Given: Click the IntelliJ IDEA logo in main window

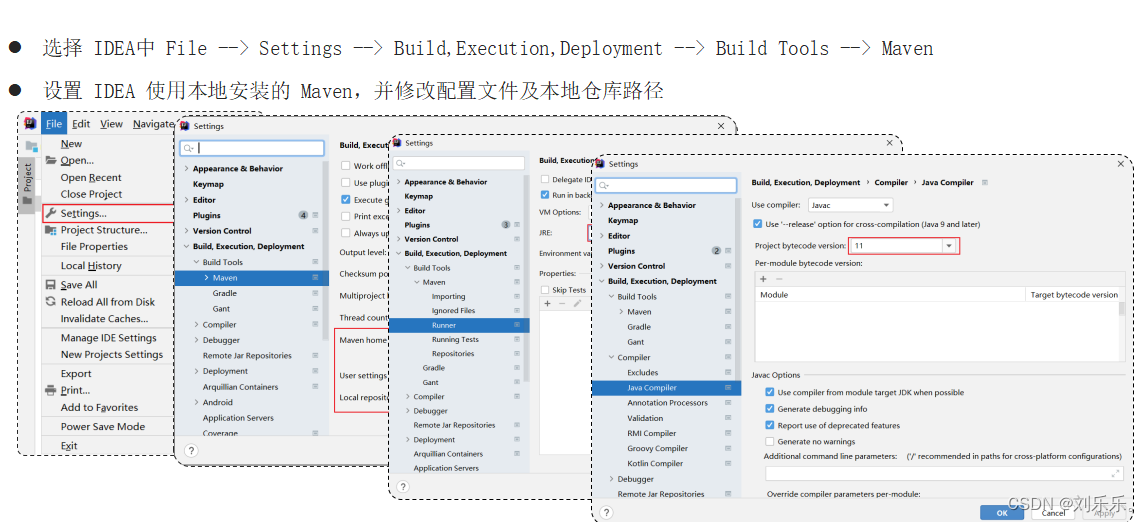Looking at the screenshot, I should pyautogui.click(x=30, y=124).
